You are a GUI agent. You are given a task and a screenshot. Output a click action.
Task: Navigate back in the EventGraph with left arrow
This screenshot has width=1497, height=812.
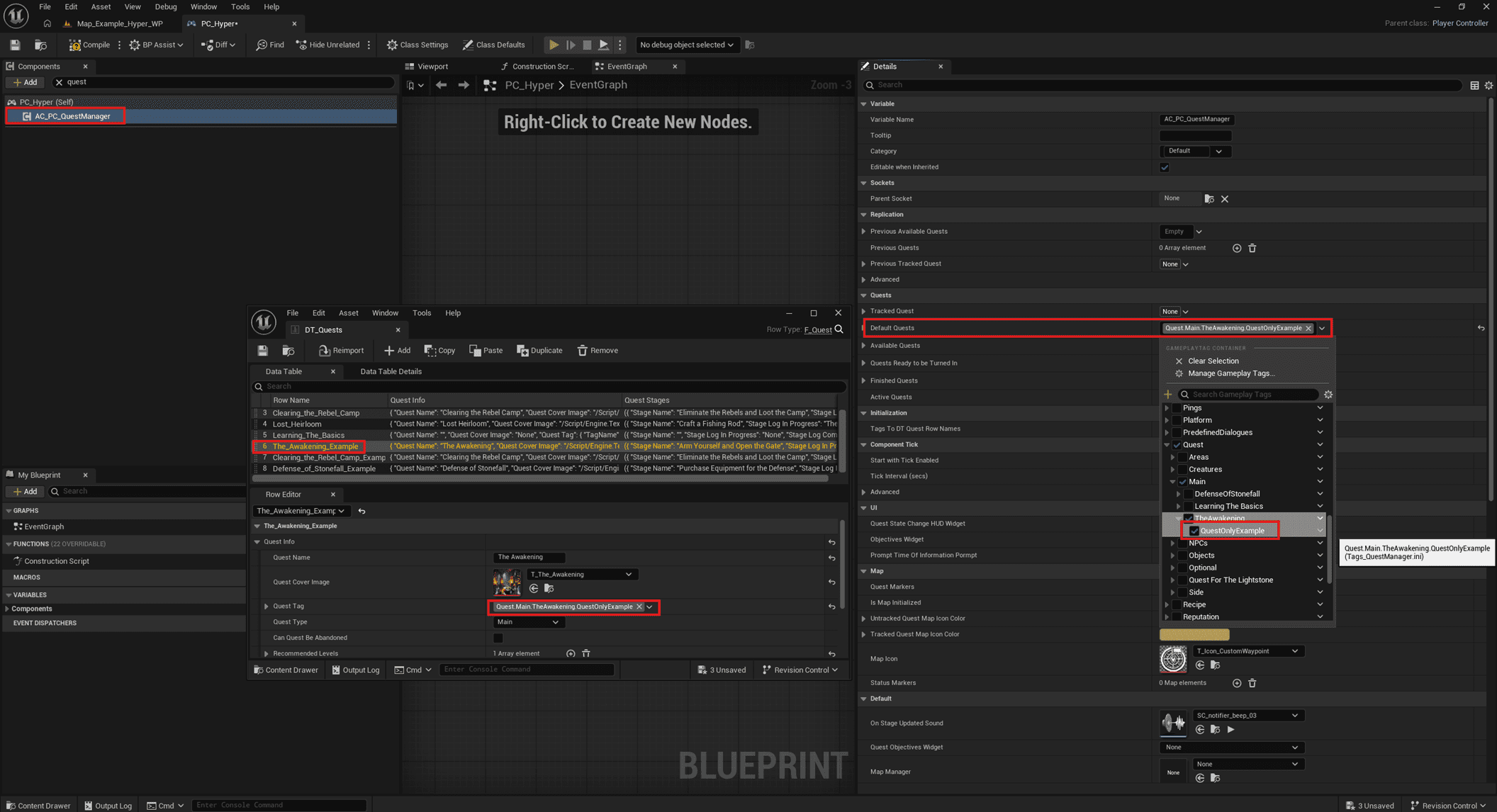[x=441, y=85]
